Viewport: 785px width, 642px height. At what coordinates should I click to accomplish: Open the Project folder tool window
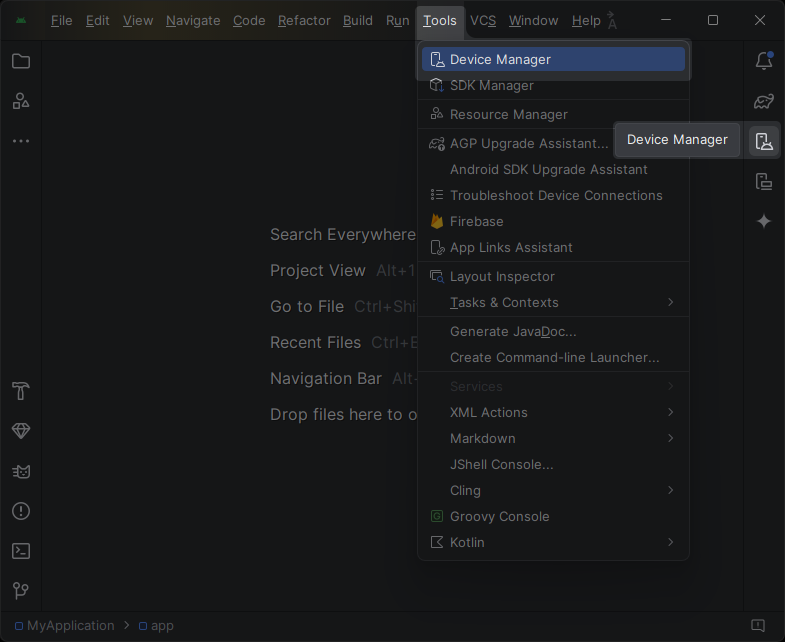21,61
